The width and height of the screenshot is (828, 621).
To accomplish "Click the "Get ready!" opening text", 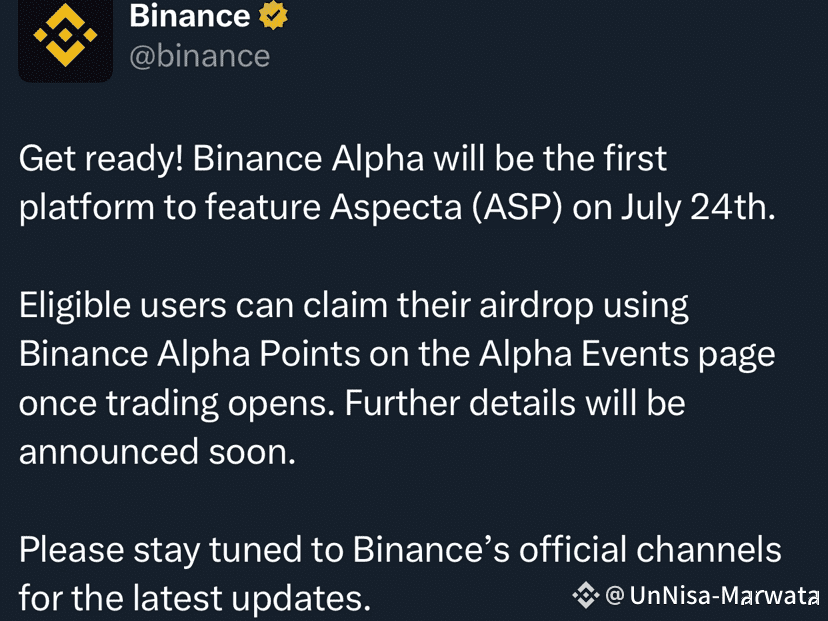I will [100, 159].
